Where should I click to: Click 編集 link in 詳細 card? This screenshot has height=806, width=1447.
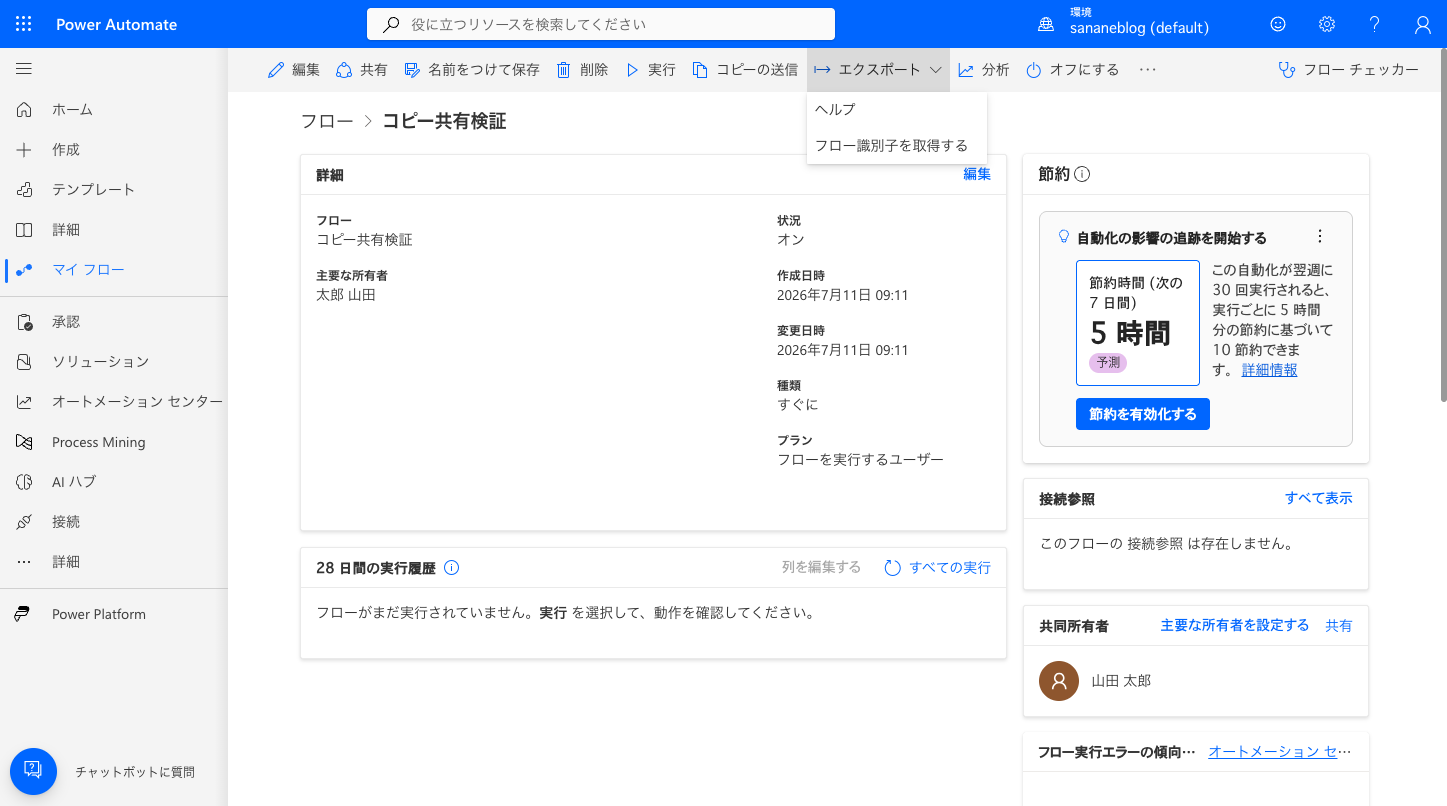[977, 174]
